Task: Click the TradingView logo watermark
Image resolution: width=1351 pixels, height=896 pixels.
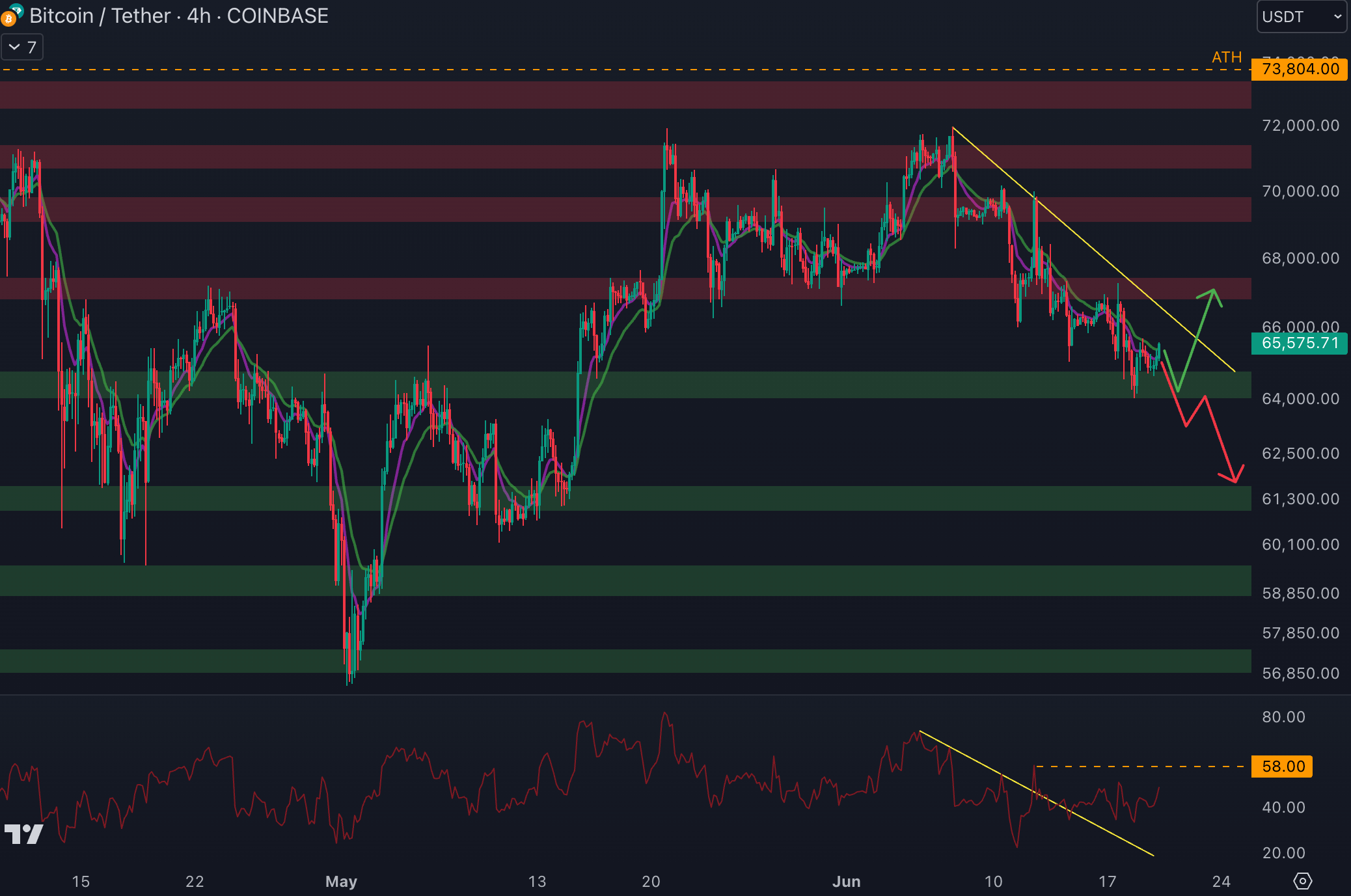Action: (x=23, y=834)
